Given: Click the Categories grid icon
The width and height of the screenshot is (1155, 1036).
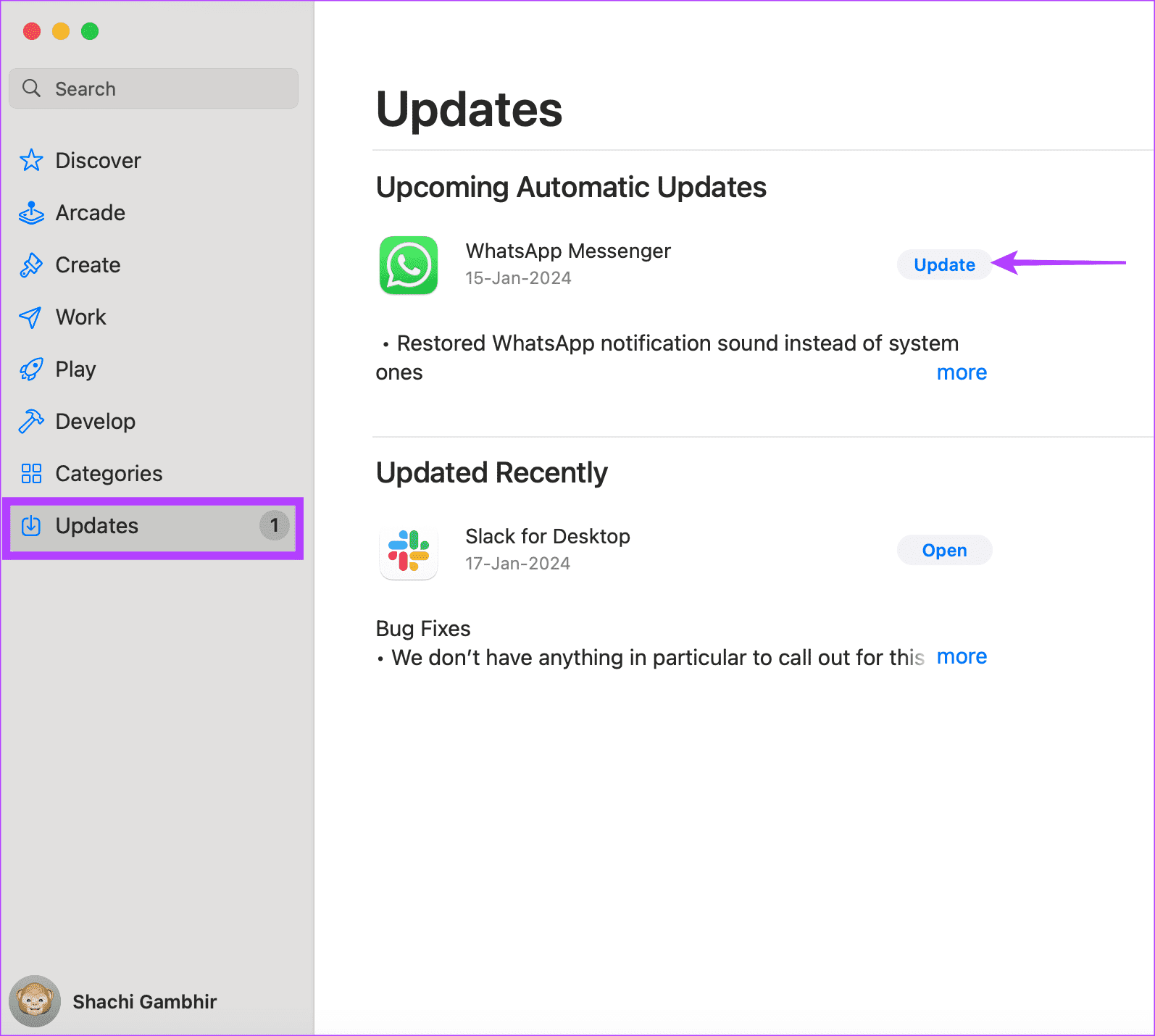Looking at the screenshot, I should tap(31, 473).
